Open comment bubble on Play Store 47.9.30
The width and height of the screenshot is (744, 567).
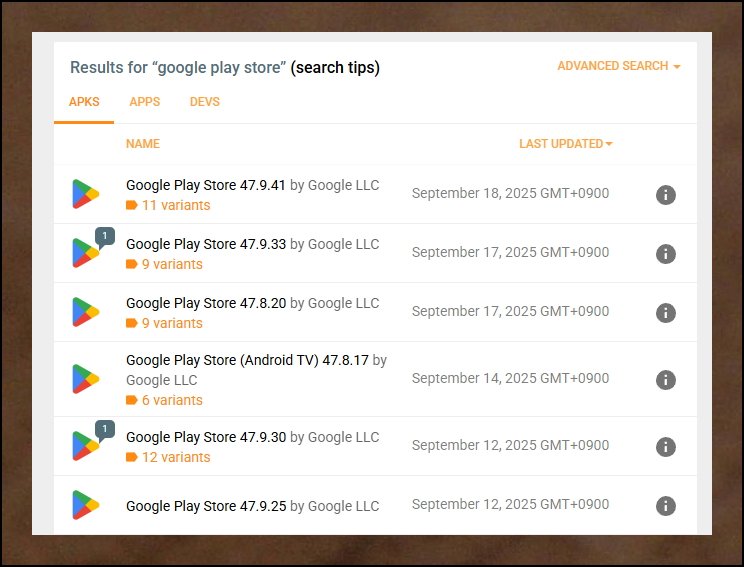[x=105, y=430]
